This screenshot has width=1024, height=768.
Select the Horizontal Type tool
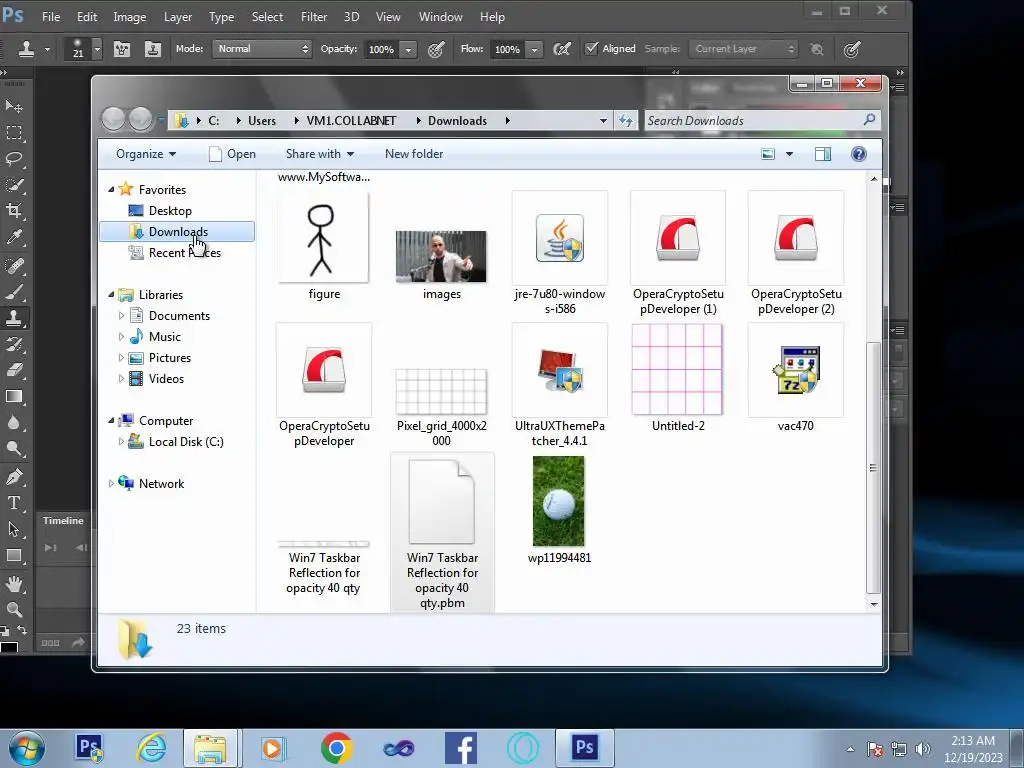[14, 503]
